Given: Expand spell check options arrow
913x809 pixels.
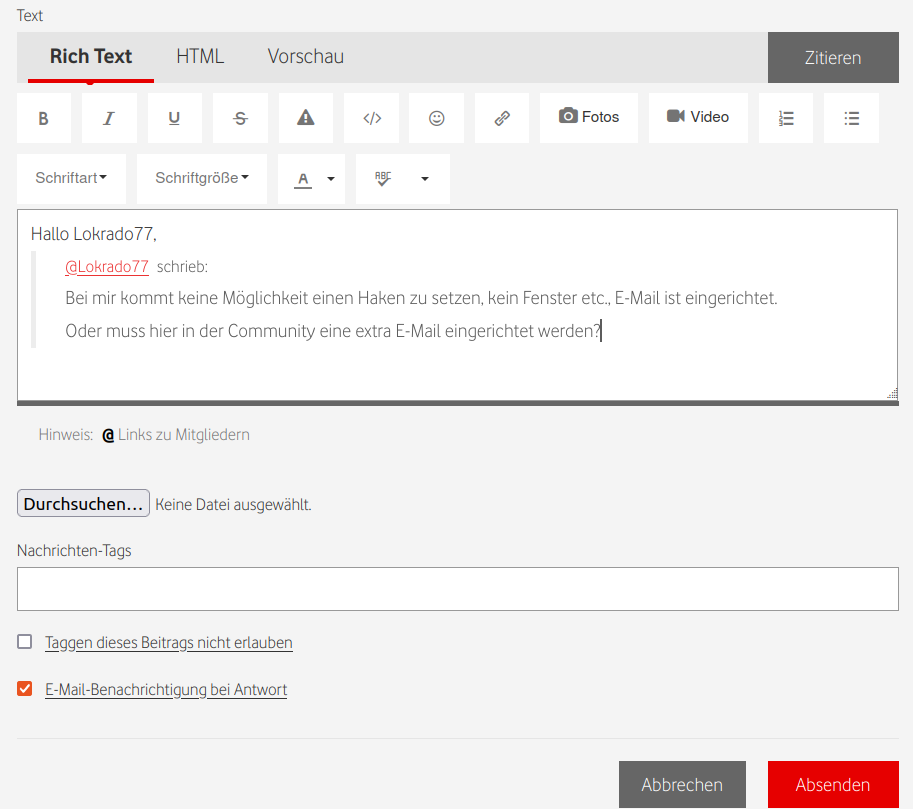Looking at the screenshot, I should [425, 179].
